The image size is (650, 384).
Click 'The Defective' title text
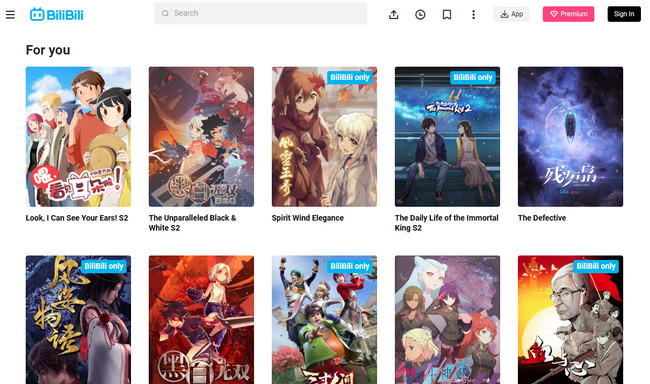(542, 218)
